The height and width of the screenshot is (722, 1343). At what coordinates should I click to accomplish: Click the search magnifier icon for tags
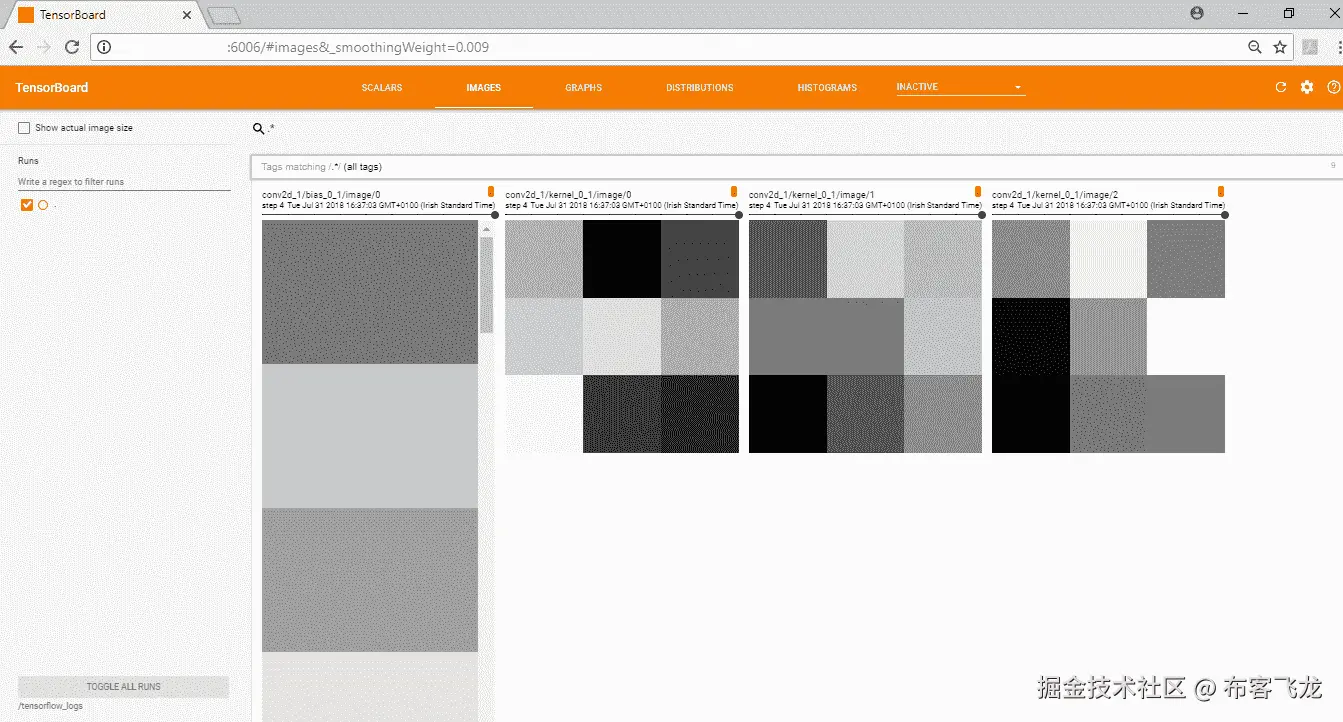(x=258, y=128)
